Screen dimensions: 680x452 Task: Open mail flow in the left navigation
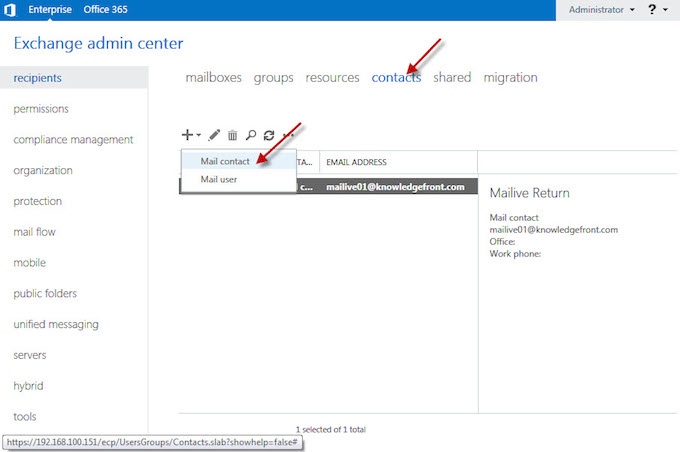coord(34,232)
